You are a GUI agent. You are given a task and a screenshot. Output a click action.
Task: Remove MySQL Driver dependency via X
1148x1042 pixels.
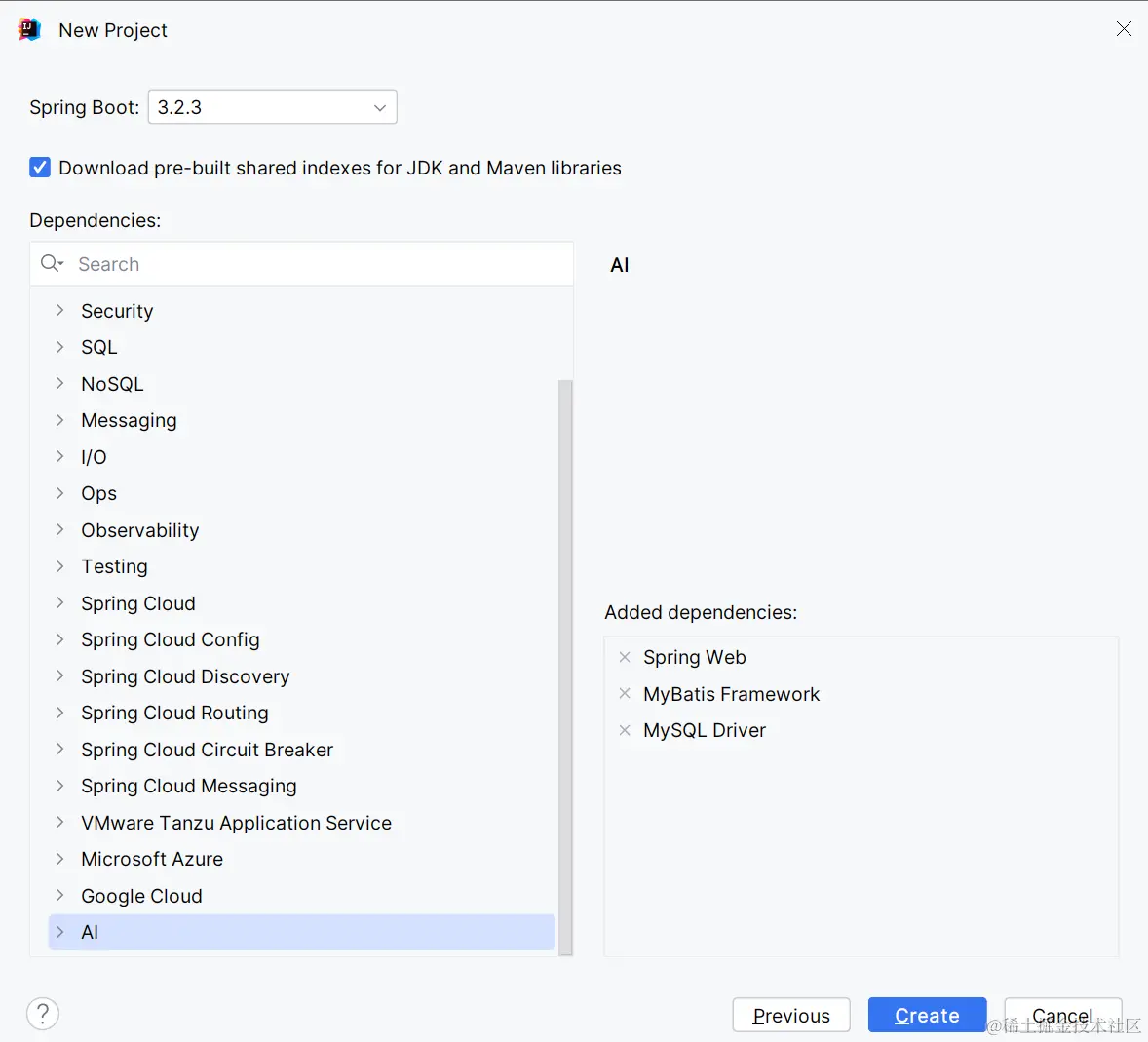click(x=625, y=730)
